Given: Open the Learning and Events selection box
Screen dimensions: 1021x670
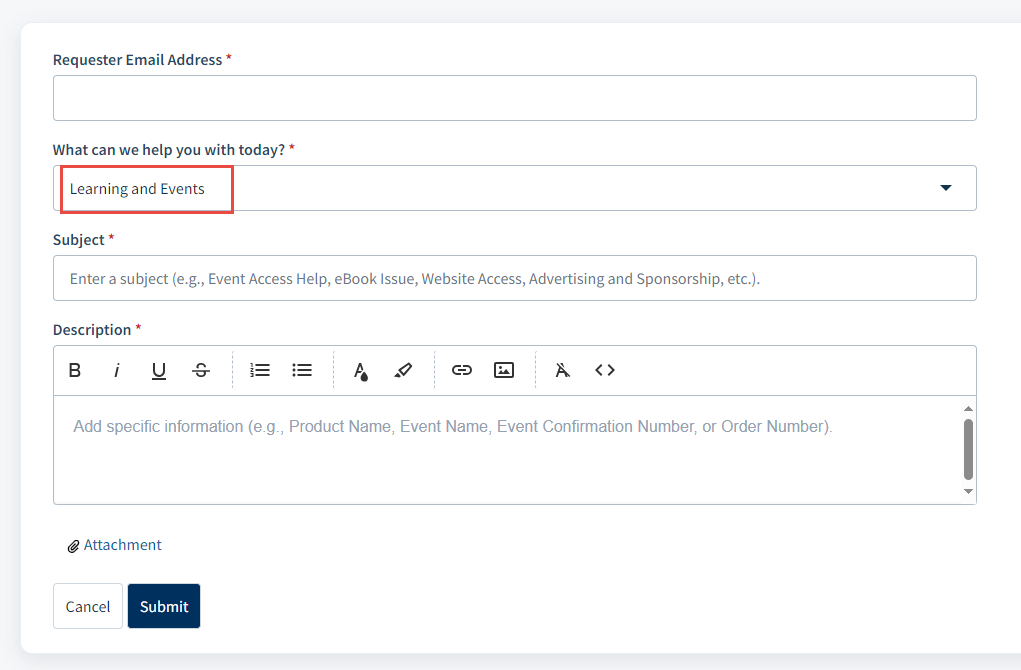Looking at the screenshot, I should click(514, 188).
